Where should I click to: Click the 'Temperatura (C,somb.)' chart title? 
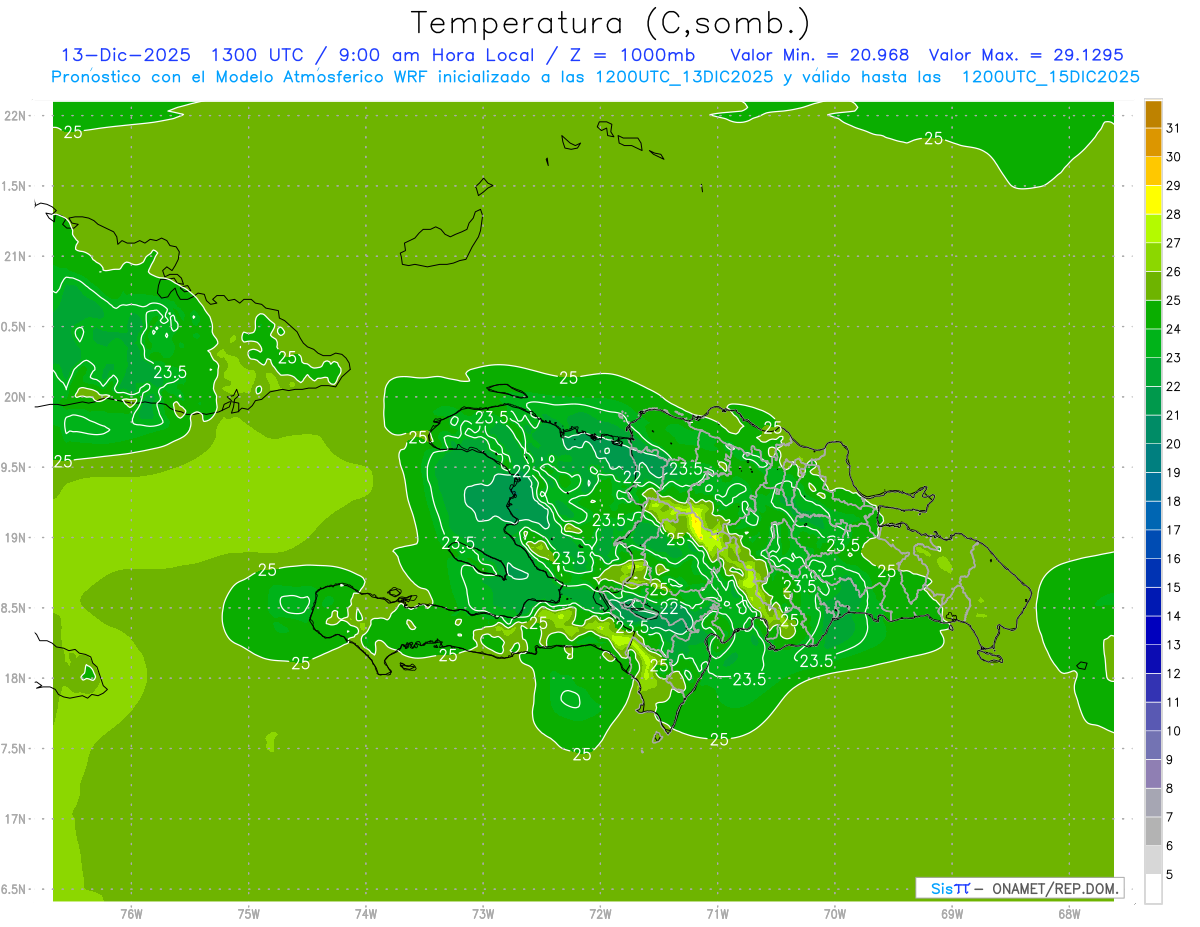coord(611,23)
